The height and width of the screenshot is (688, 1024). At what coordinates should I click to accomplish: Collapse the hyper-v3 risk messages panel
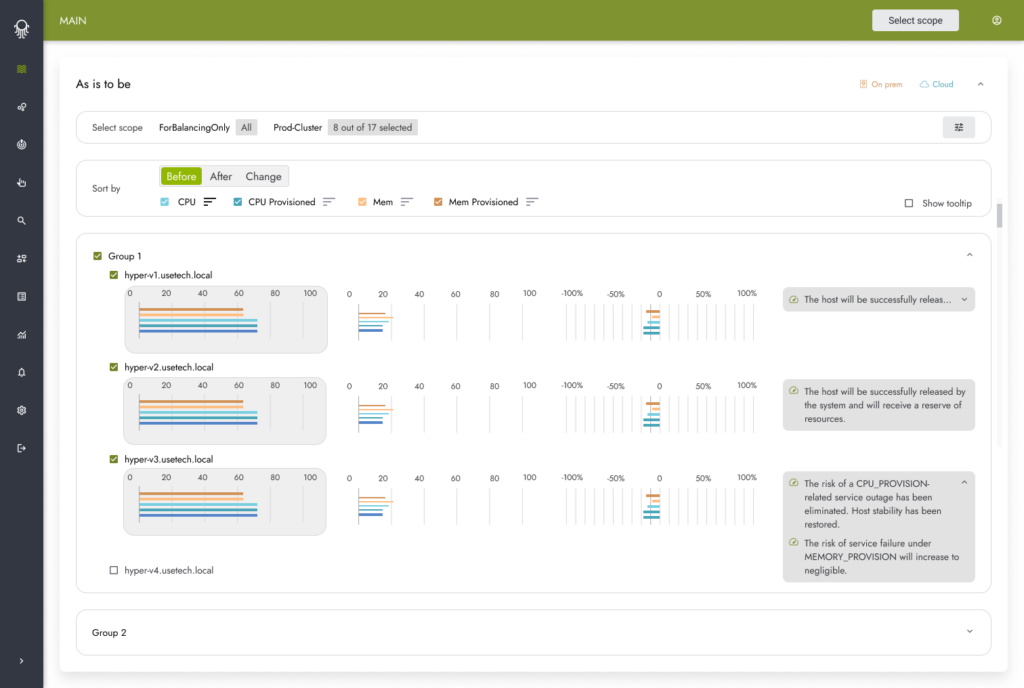tap(964, 482)
